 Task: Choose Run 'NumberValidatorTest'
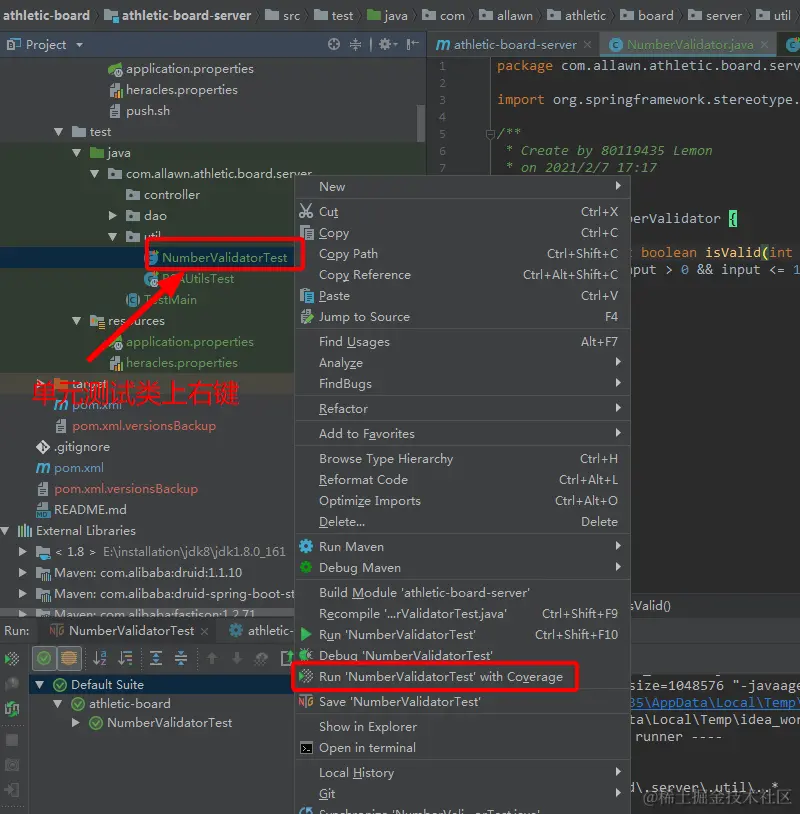pyautogui.click(x=463, y=634)
